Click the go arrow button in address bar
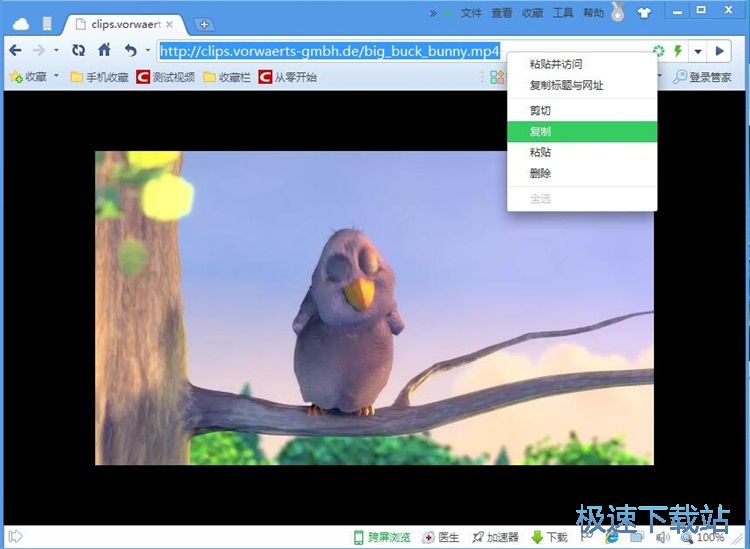 point(719,51)
